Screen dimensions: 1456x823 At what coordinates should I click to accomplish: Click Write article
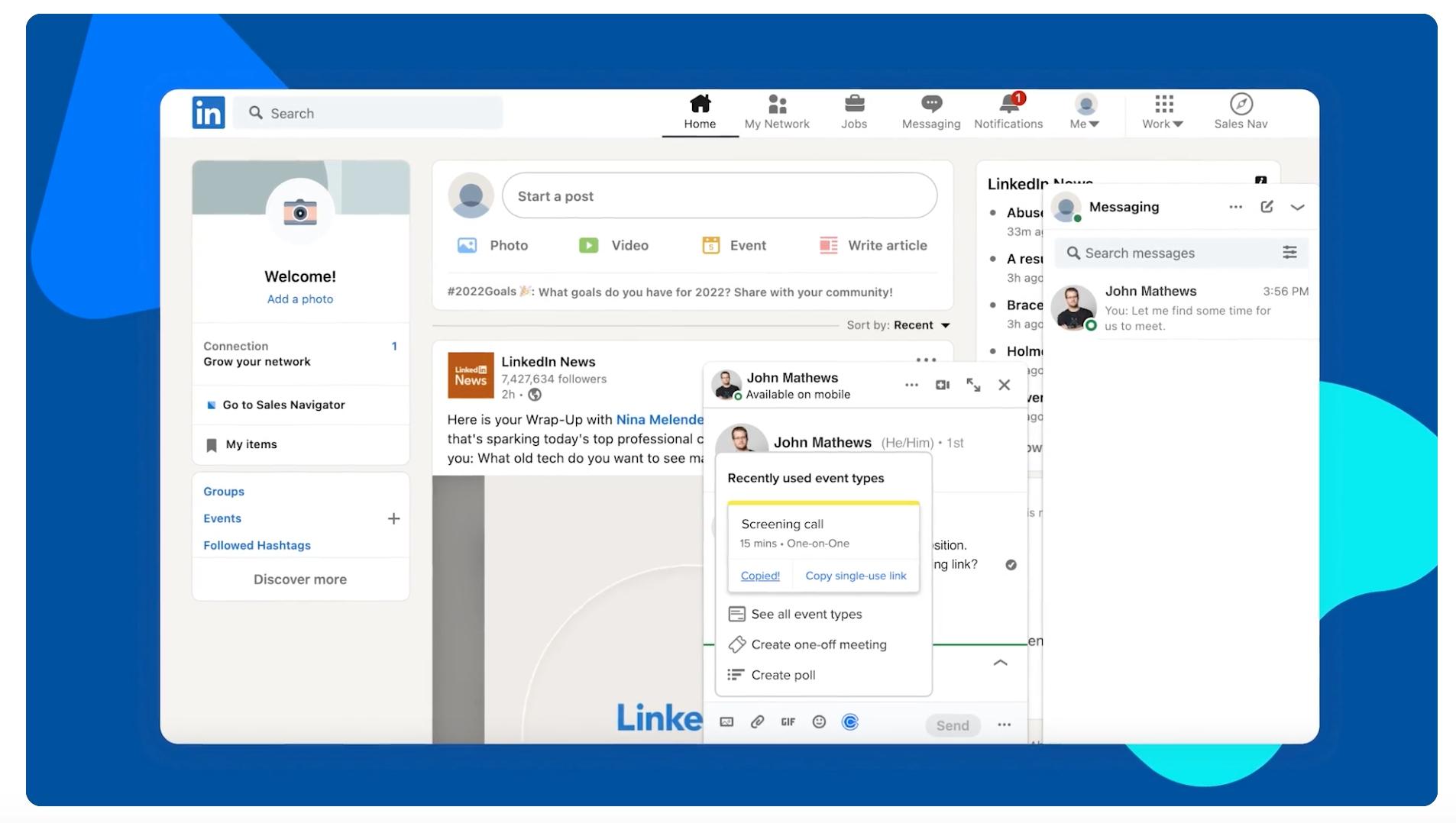873,245
